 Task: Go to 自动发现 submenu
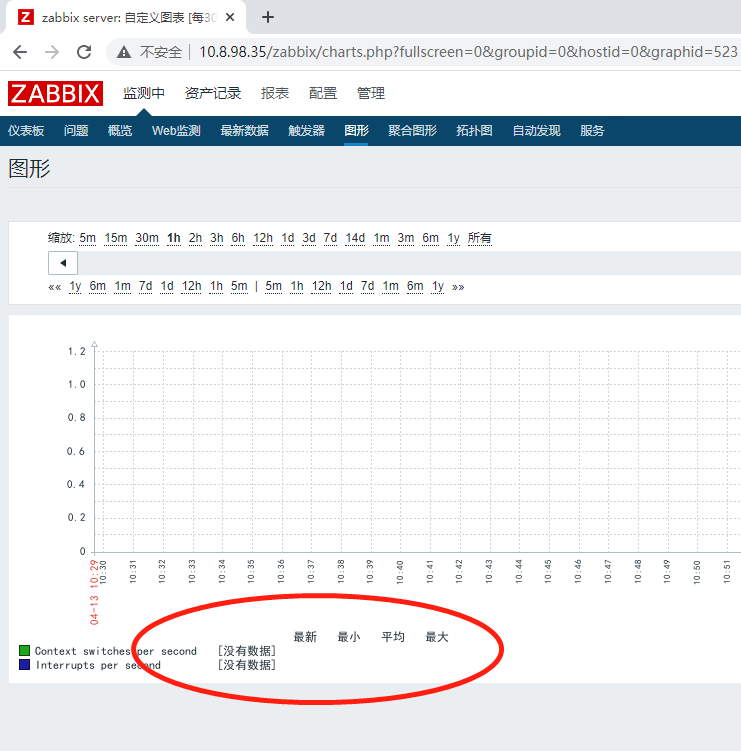(536, 131)
